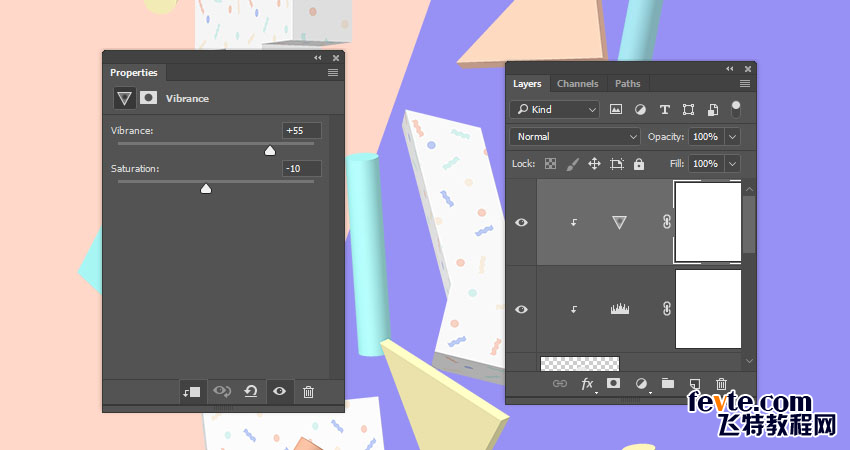
Task: Click the Link layers button
Action: (559, 384)
